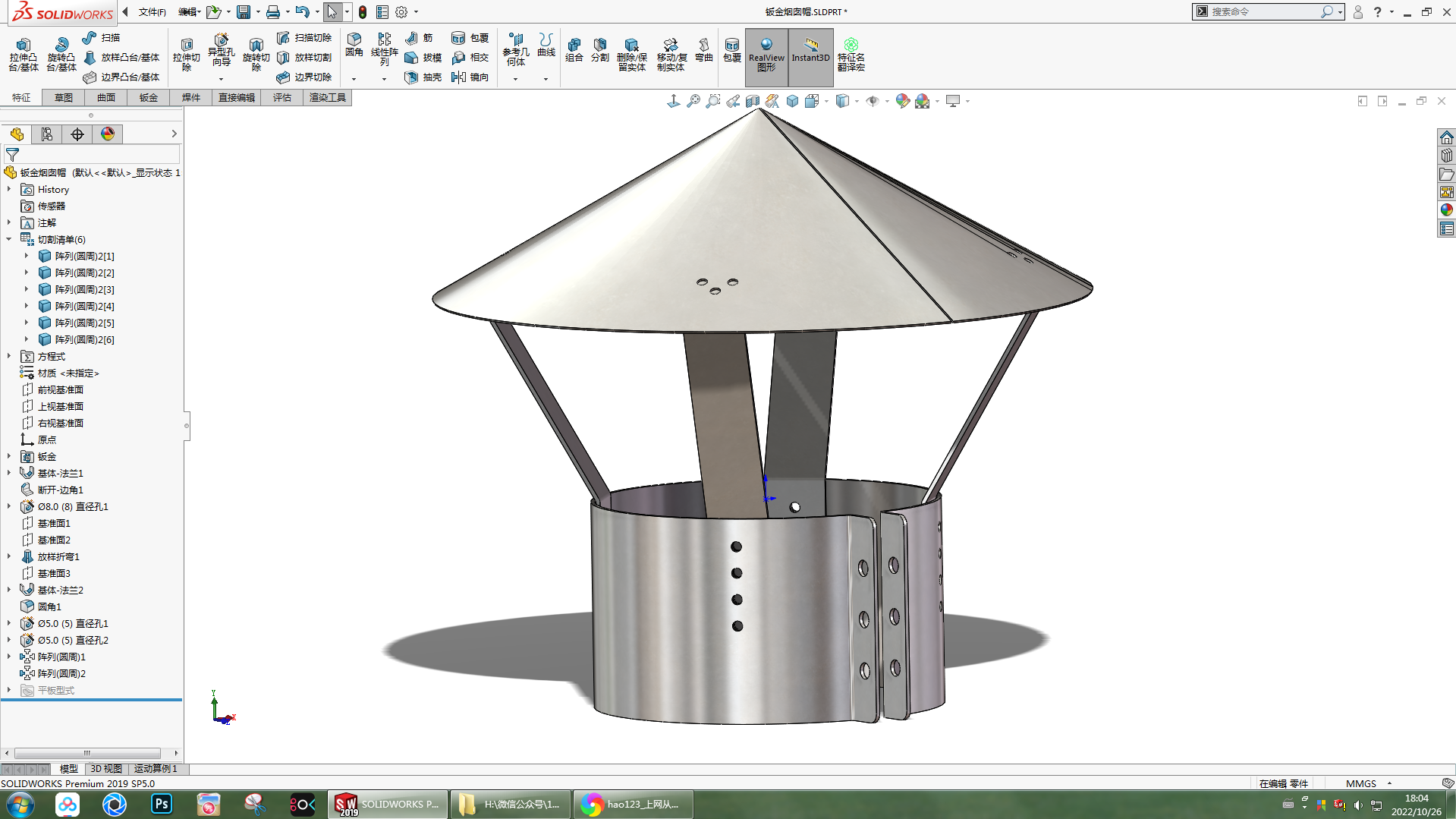1456x819 pixels.
Task: Choose the 扫描 sweep tool
Action: [x=101, y=37]
